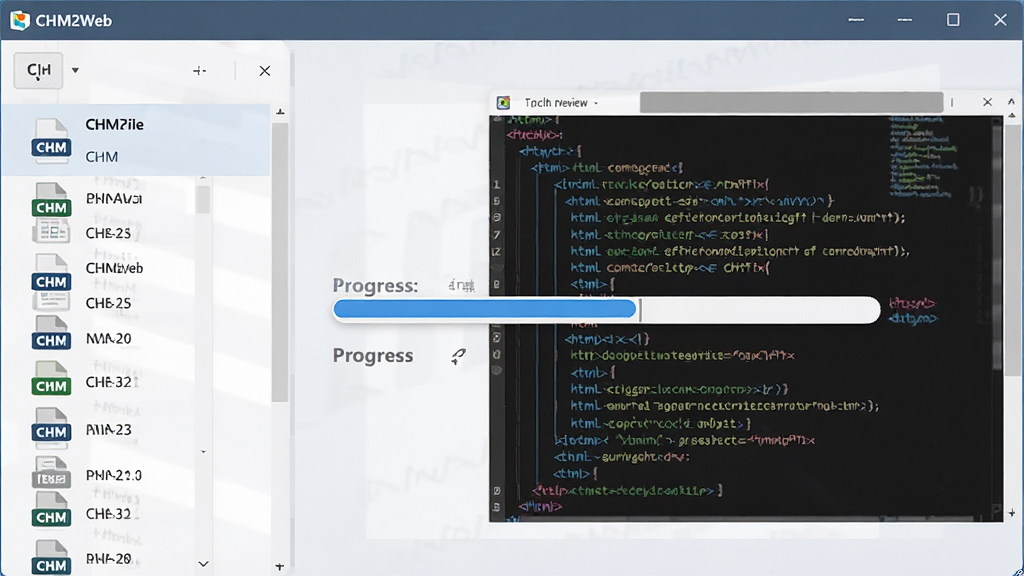Click the gray file icon of the entry ending in 22.0
Screen dimensions: 1024x576
pos(51,473)
